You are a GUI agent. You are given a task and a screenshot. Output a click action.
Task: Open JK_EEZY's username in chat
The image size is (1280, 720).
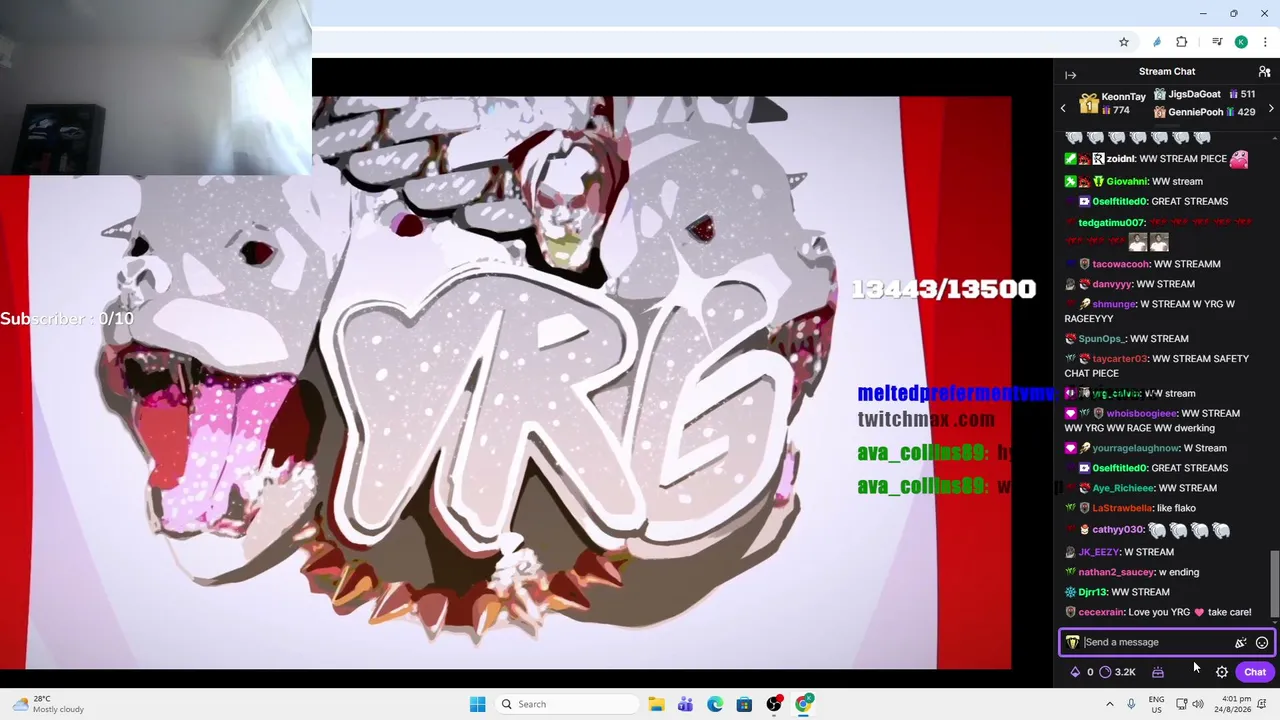point(1098,552)
